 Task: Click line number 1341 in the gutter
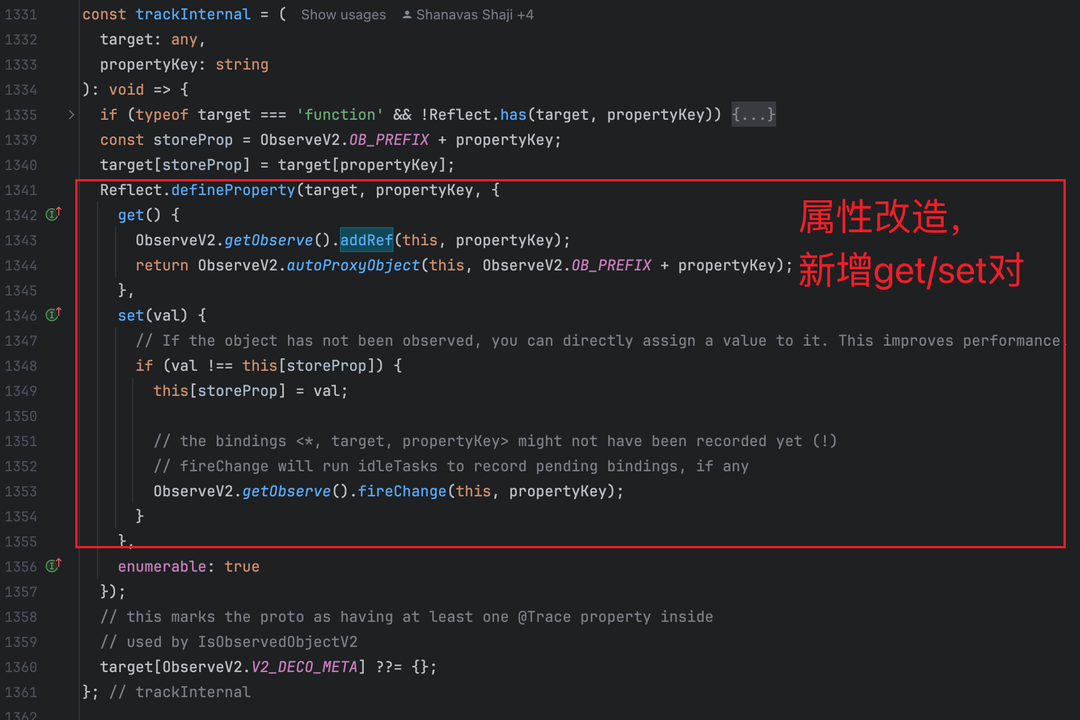click(21, 190)
